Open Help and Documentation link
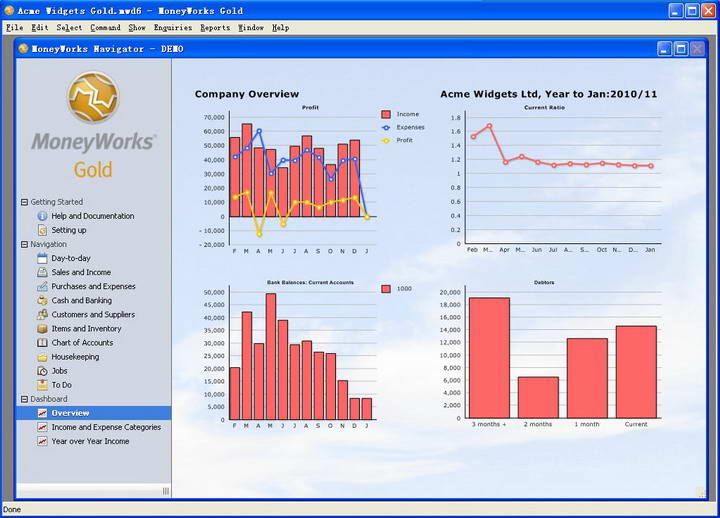720x518 pixels. [x=93, y=216]
